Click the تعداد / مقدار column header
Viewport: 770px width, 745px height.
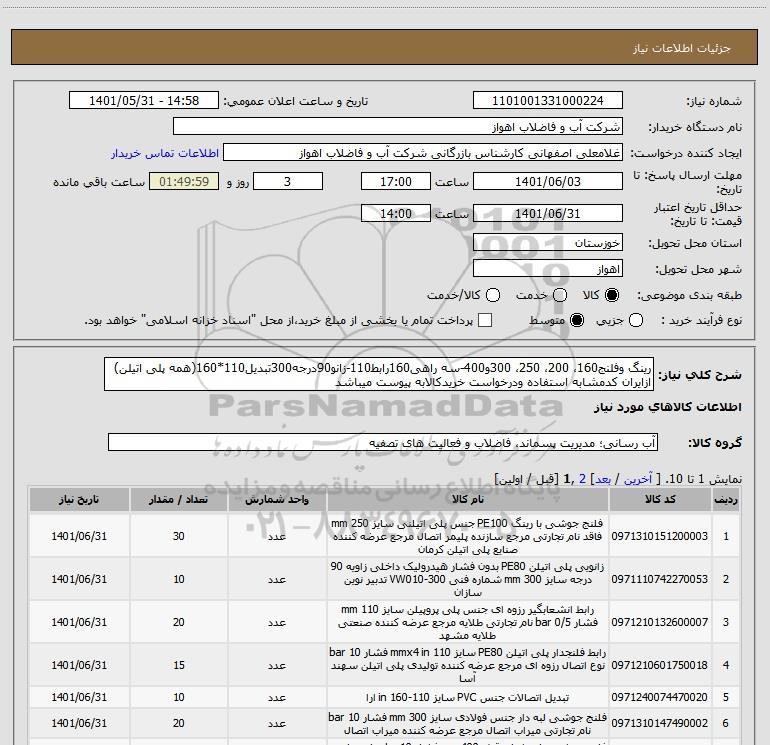(x=179, y=499)
